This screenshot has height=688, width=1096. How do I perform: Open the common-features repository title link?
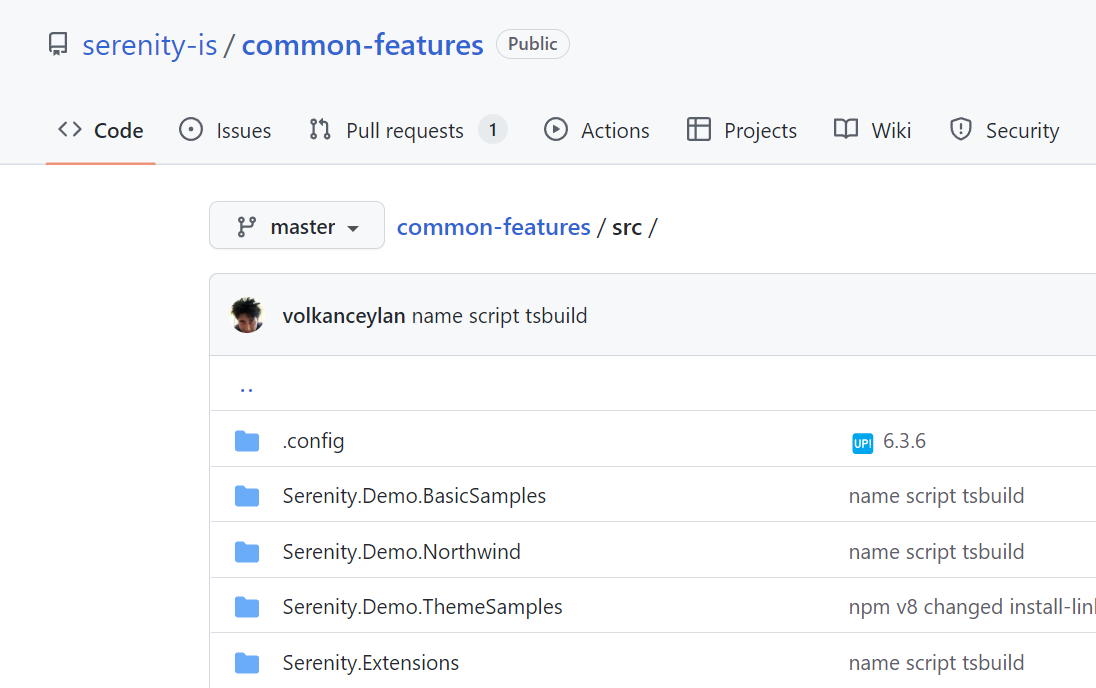(362, 45)
